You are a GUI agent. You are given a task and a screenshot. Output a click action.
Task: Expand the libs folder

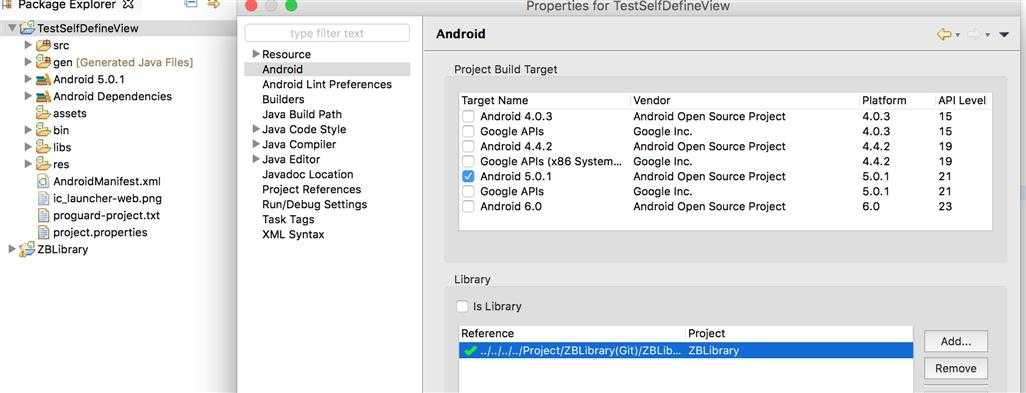[x=27, y=147]
